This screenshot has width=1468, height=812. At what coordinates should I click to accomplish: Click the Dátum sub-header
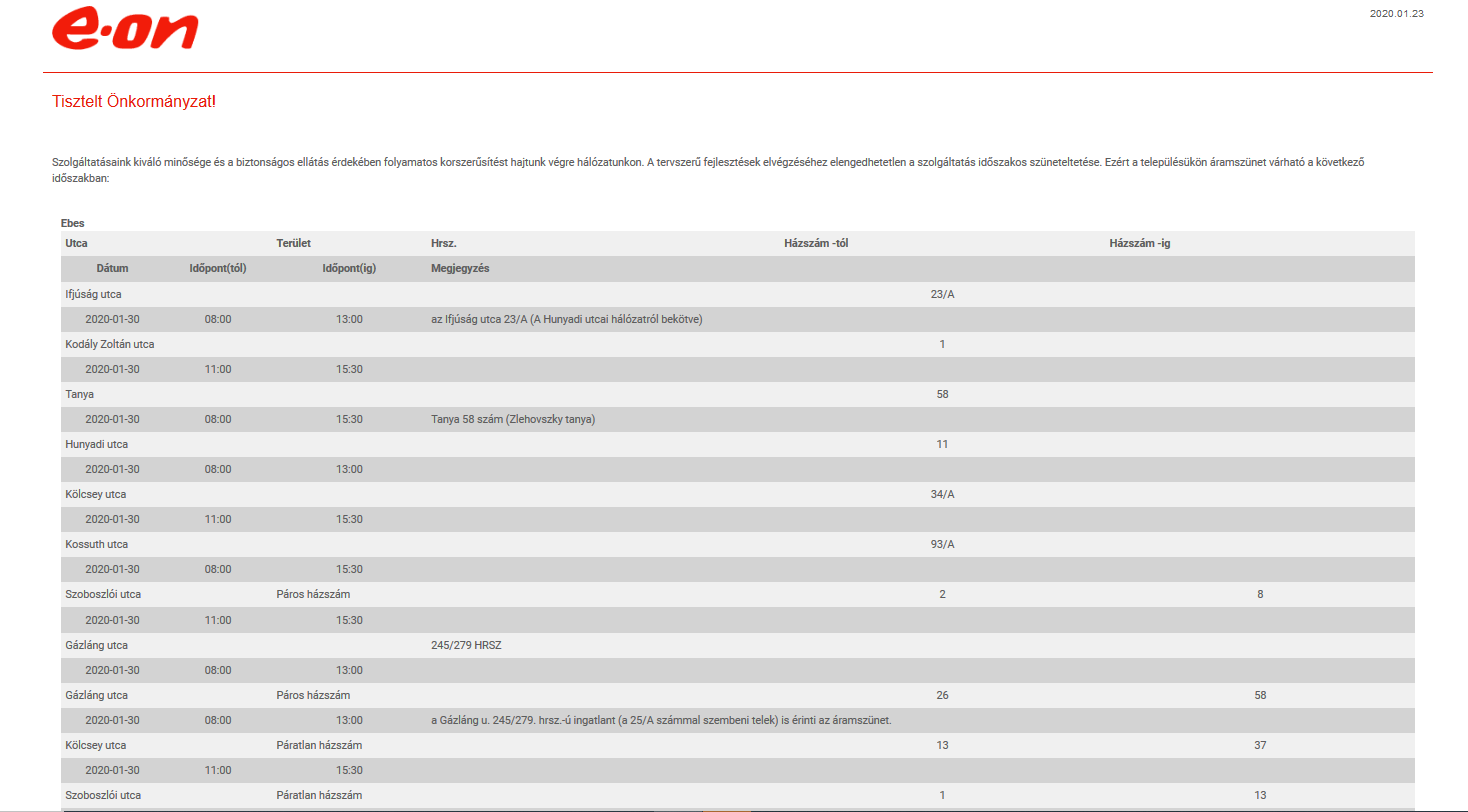pos(113,268)
